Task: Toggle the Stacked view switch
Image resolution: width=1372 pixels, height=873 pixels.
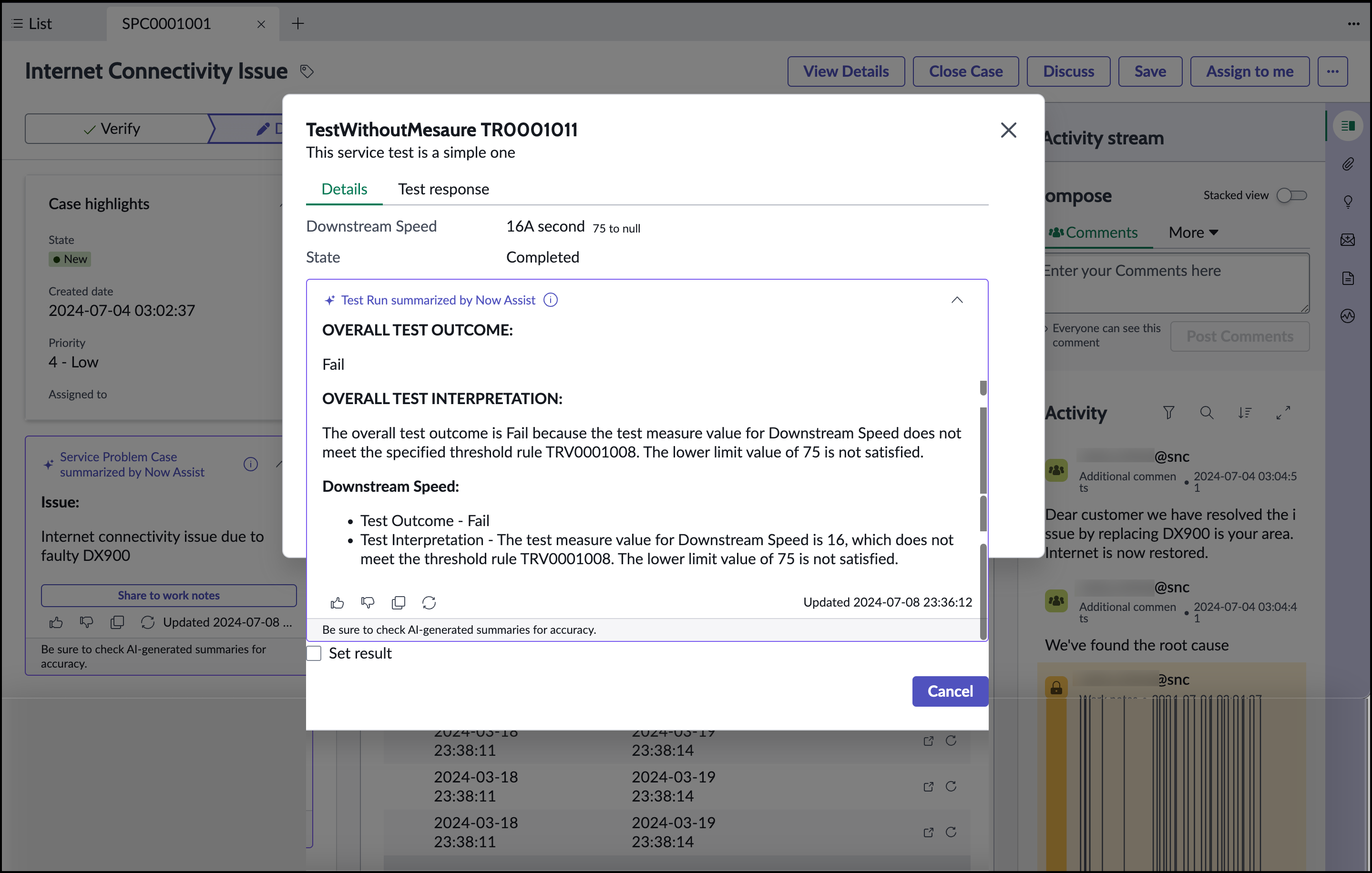Action: (x=1291, y=195)
